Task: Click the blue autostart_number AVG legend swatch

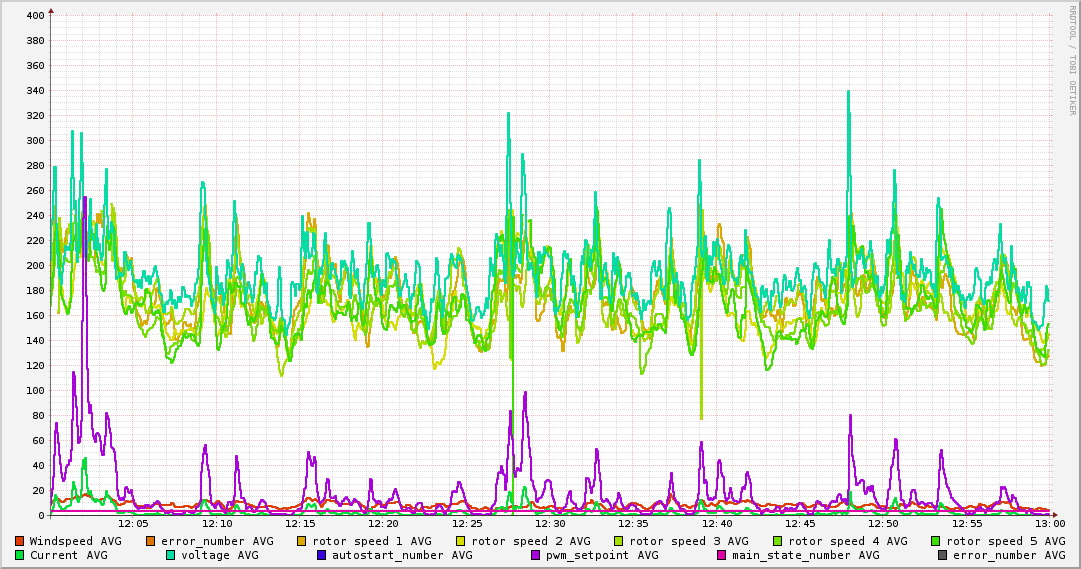Action: pyautogui.click(x=322, y=555)
